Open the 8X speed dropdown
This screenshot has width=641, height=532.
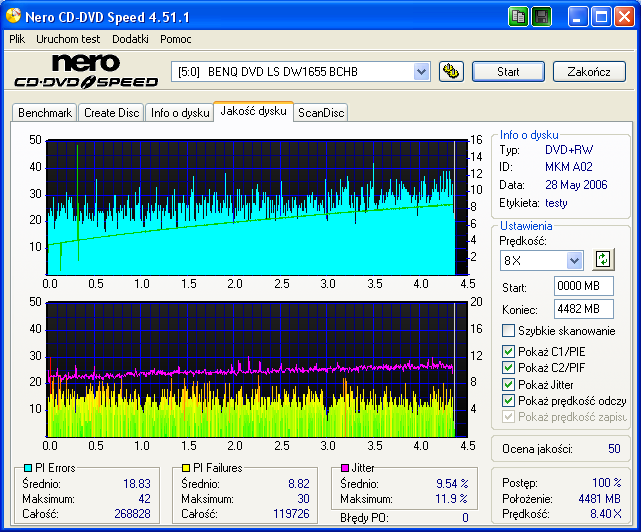(574, 260)
